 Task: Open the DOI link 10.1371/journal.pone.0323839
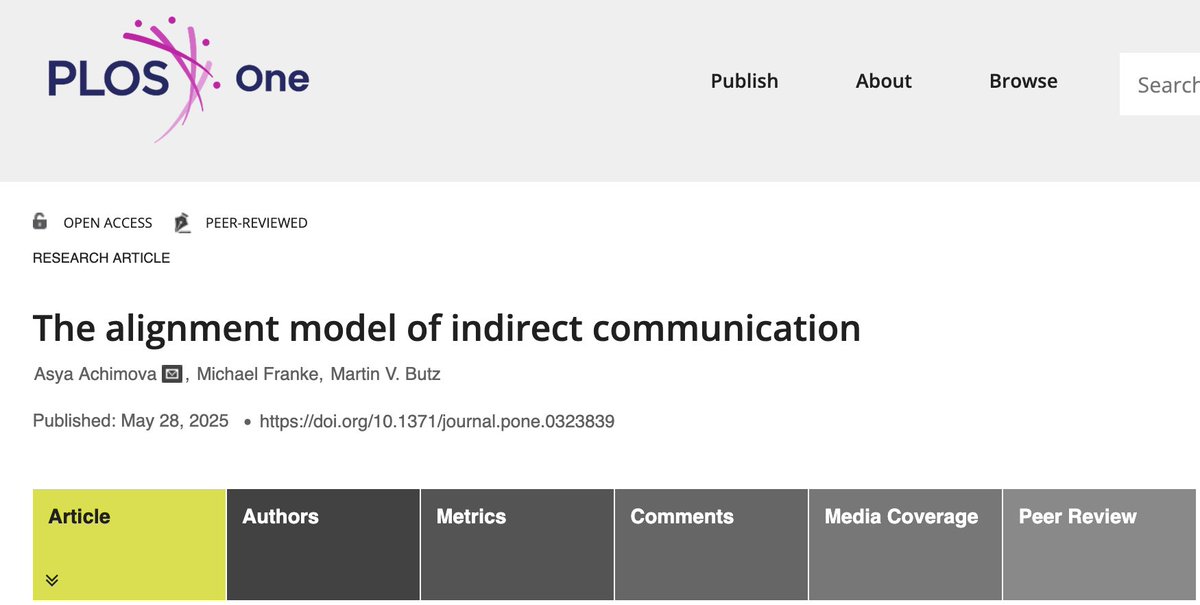pos(437,421)
